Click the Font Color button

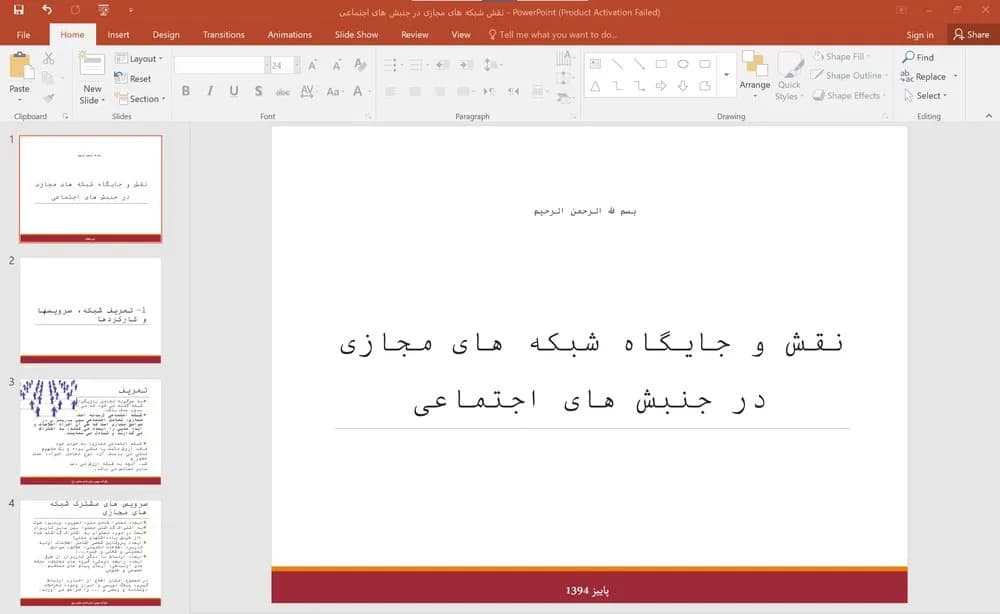[358, 91]
